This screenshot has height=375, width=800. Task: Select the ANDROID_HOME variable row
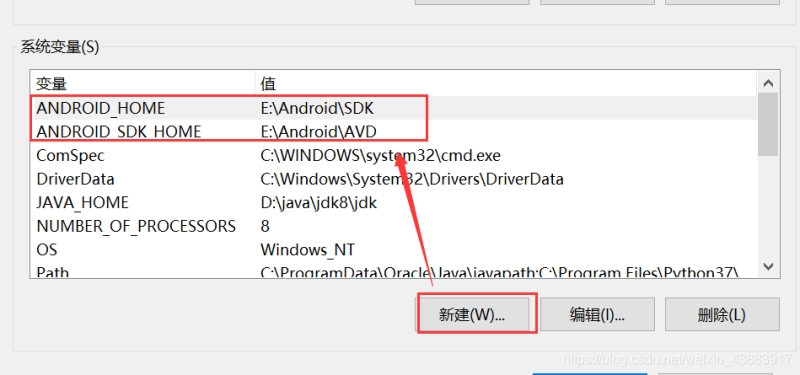393,108
